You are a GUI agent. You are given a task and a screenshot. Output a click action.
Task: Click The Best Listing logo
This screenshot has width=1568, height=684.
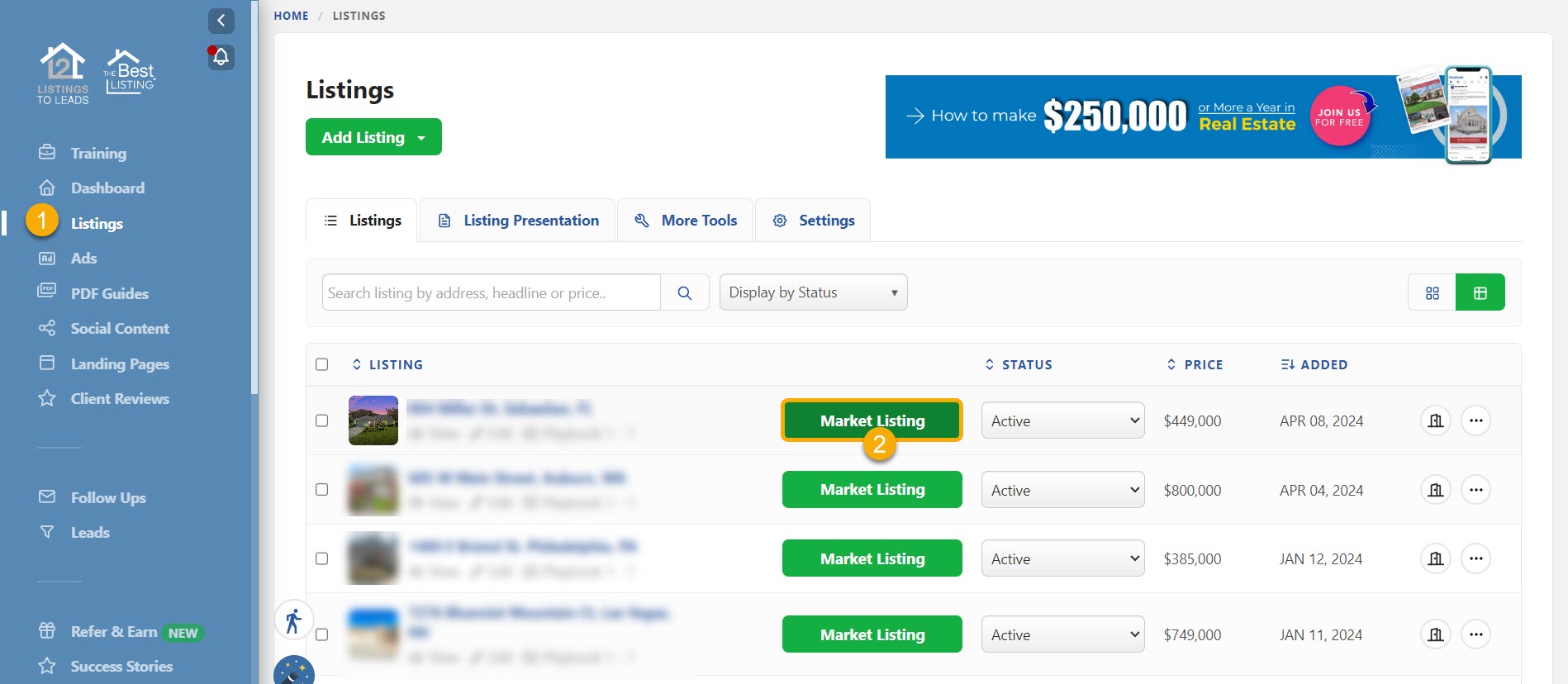[129, 71]
